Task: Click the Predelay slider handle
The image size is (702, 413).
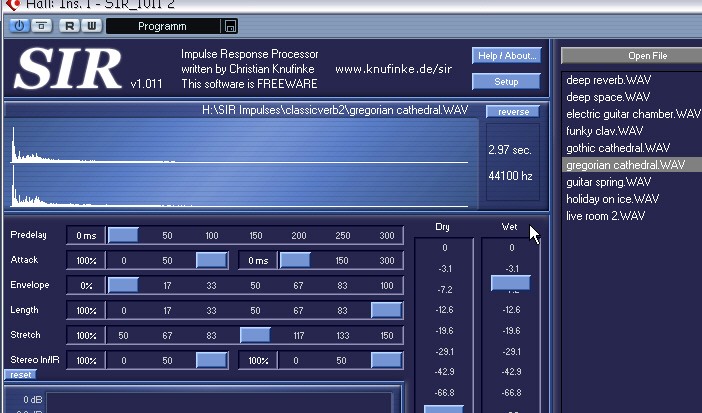Action: pos(123,235)
